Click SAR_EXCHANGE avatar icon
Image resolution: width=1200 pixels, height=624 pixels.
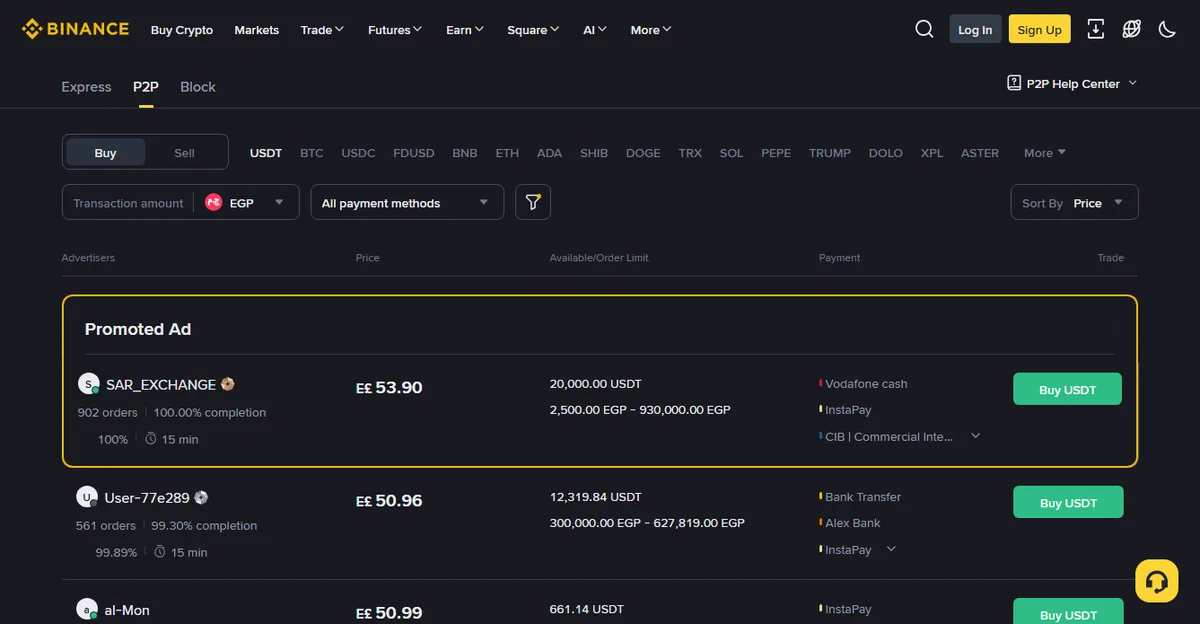click(x=89, y=384)
